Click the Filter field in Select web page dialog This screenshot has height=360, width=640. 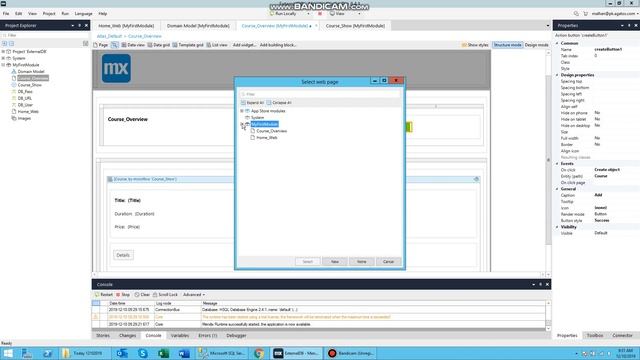coord(320,94)
